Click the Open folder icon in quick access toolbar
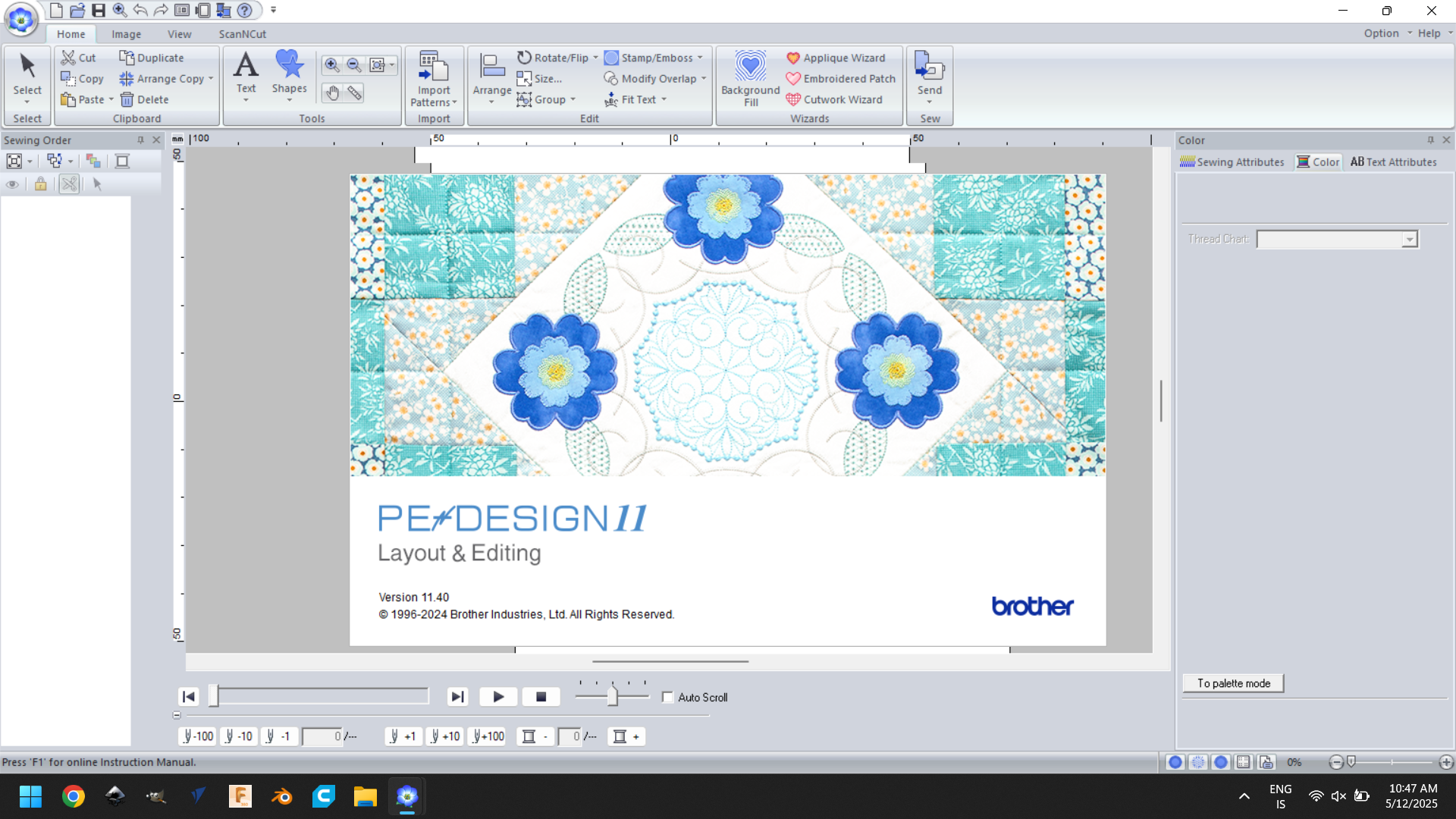This screenshot has width=1456, height=819. tap(77, 10)
